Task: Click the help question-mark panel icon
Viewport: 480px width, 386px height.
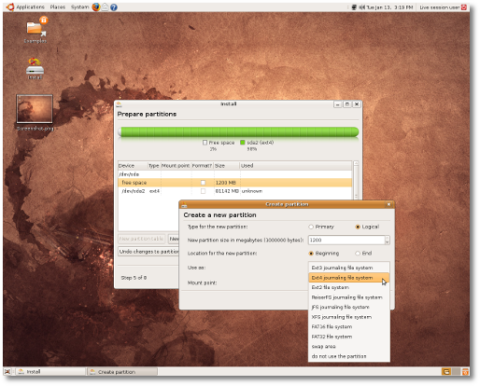Action: (114, 7)
